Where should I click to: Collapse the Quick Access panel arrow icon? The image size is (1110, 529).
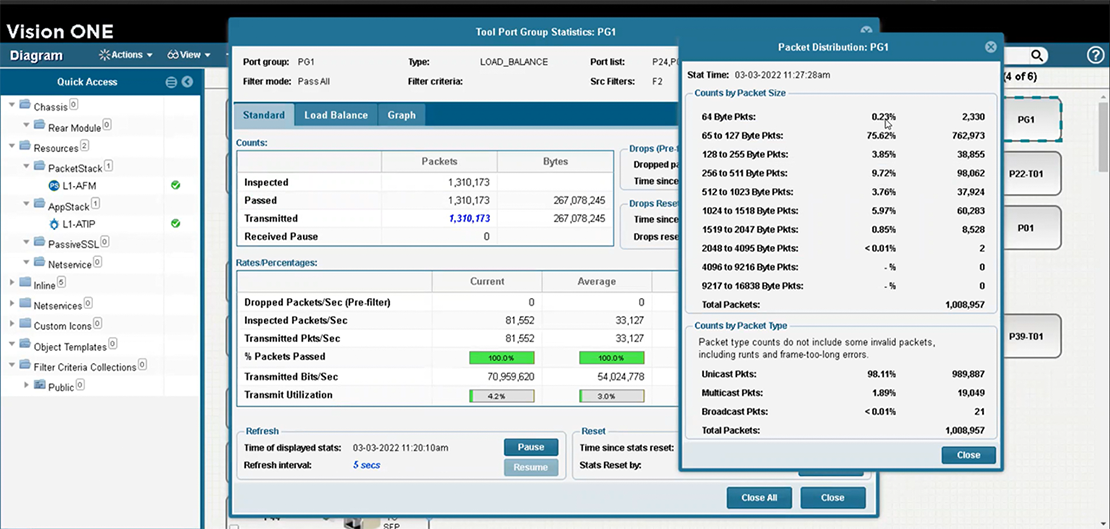pyautogui.click(x=187, y=82)
